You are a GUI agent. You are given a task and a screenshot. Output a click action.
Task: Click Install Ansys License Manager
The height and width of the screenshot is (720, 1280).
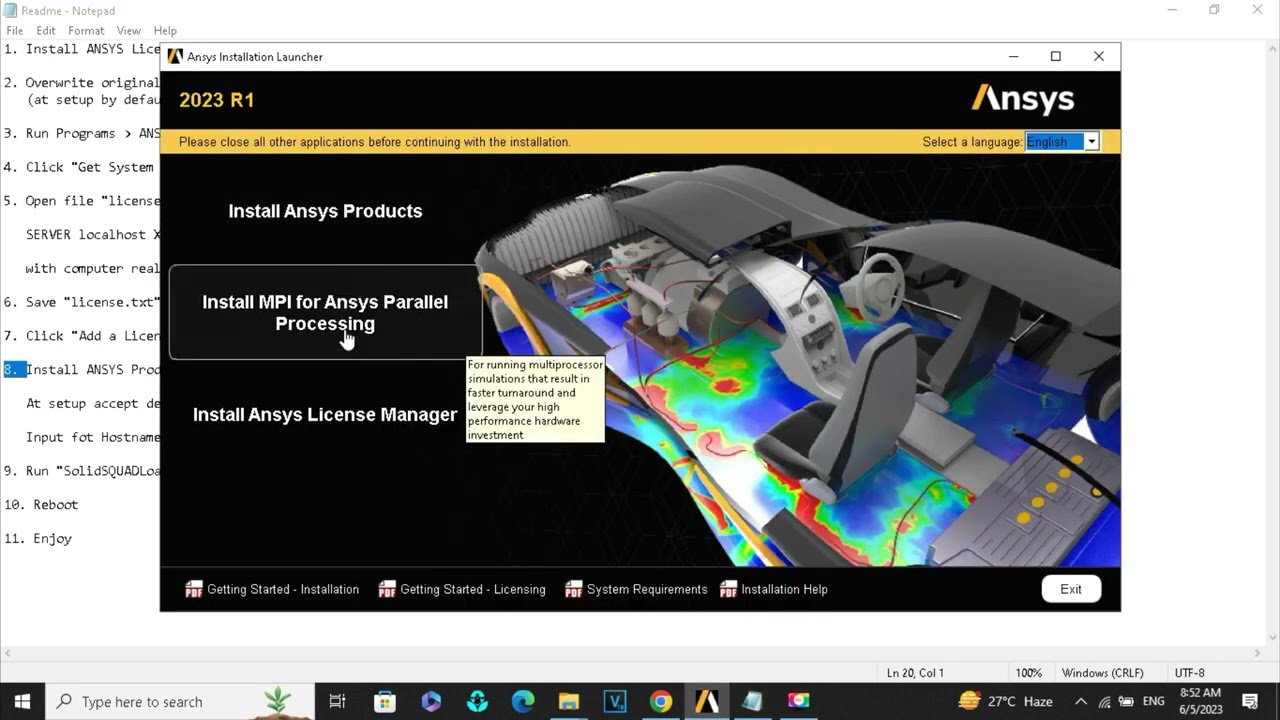click(x=325, y=414)
